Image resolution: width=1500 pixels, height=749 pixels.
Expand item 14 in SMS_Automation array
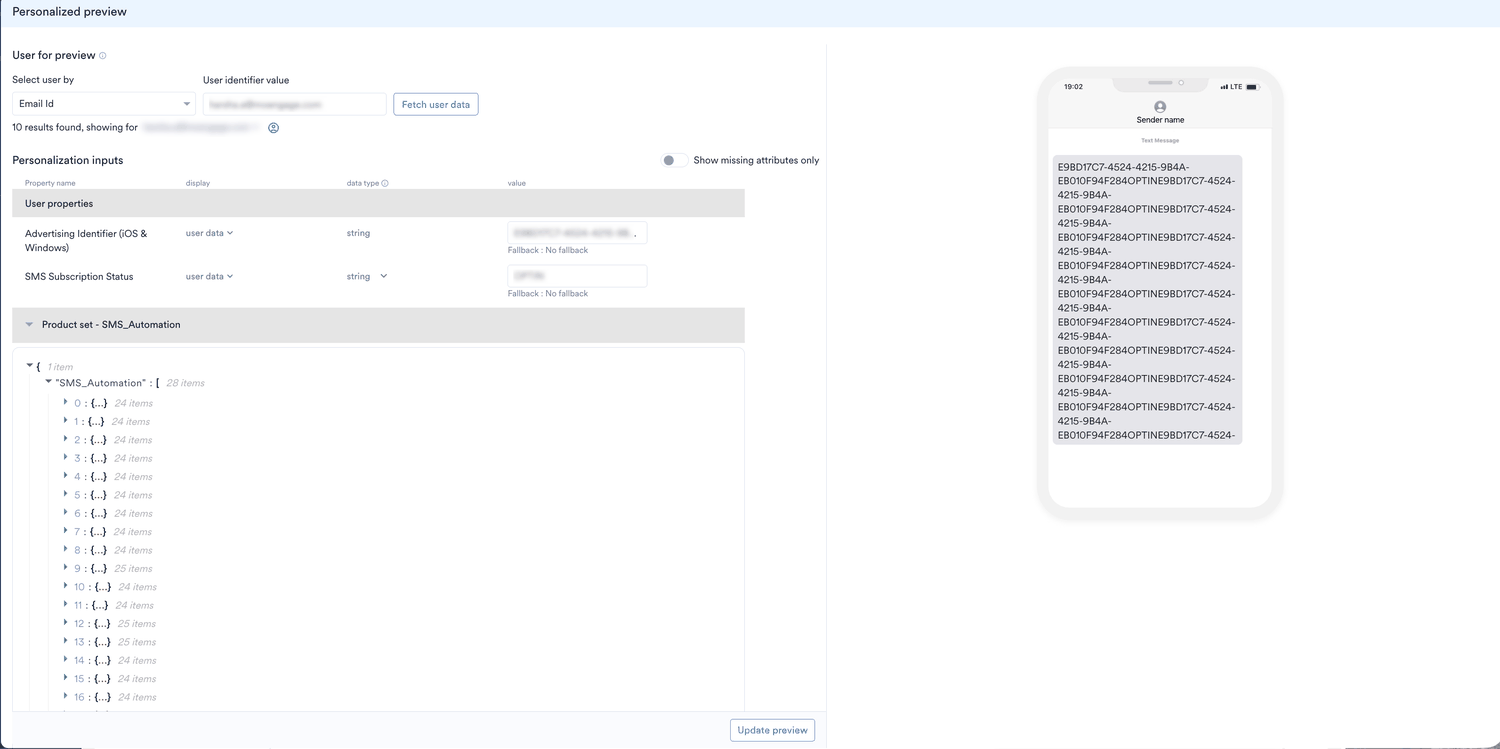(66, 660)
